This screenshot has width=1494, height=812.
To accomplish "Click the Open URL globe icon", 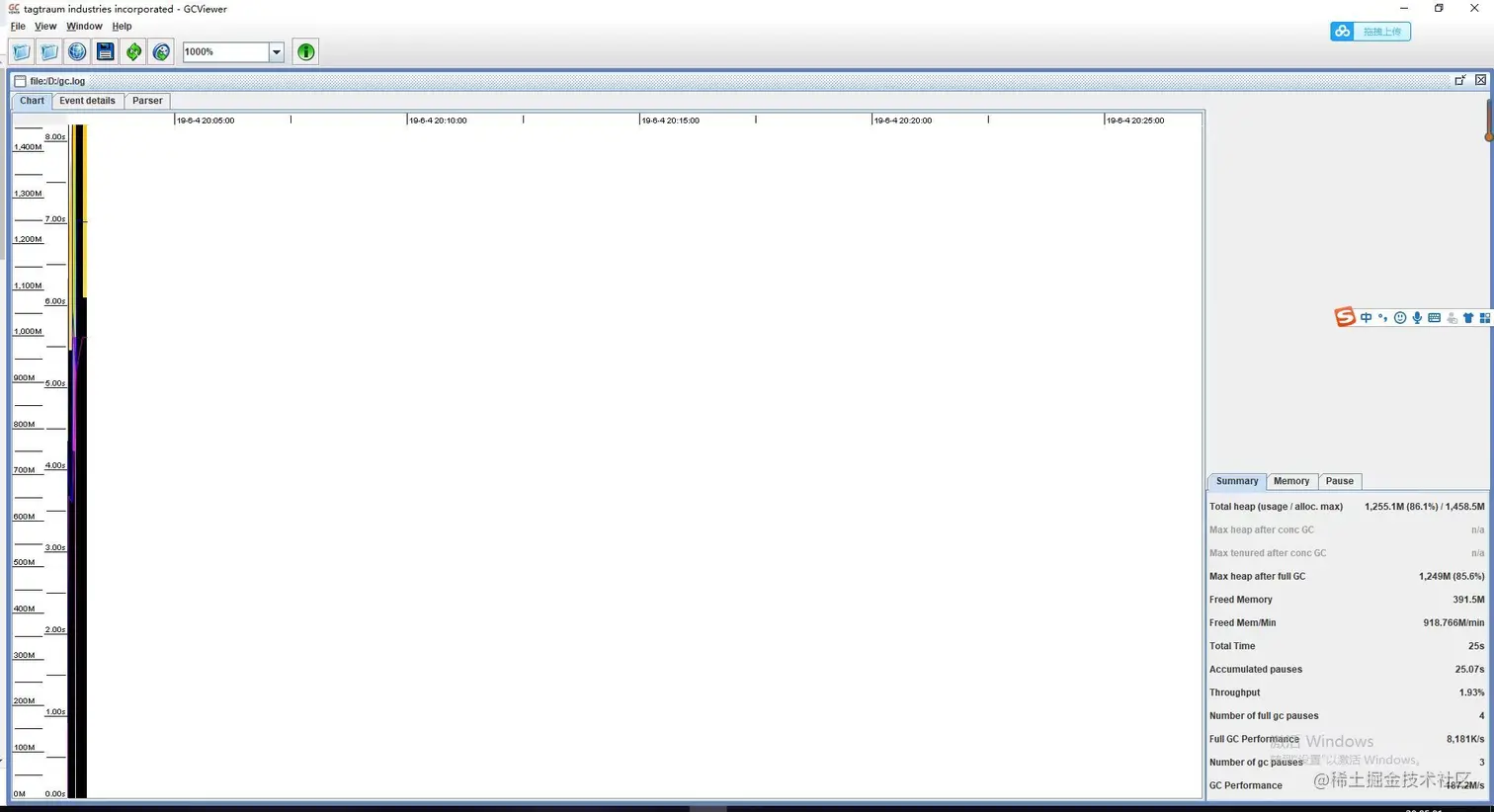I will pos(77,51).
